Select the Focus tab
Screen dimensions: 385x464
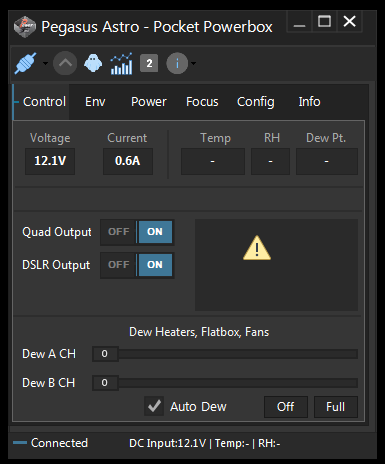[202, 102]
